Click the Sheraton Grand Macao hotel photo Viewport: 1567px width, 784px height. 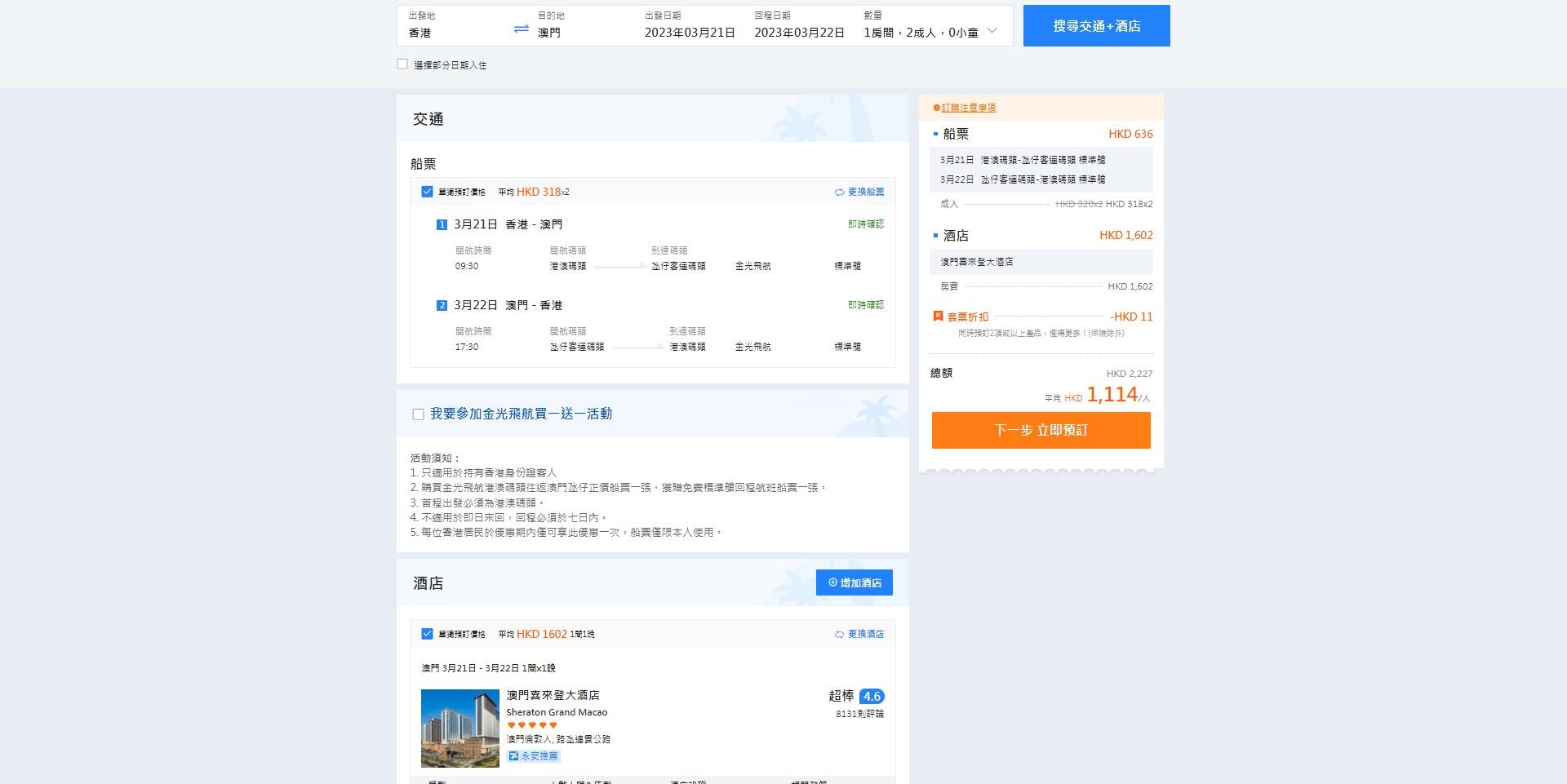coord(459,727)
